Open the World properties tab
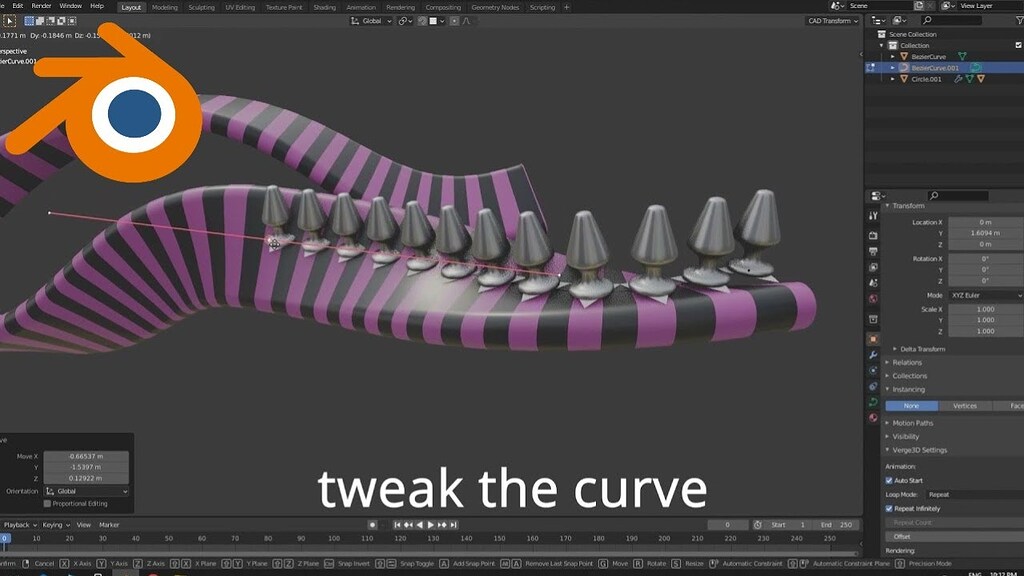This screenshot has width=1024, height=576. pyautogui.click(x=873, y=299)
